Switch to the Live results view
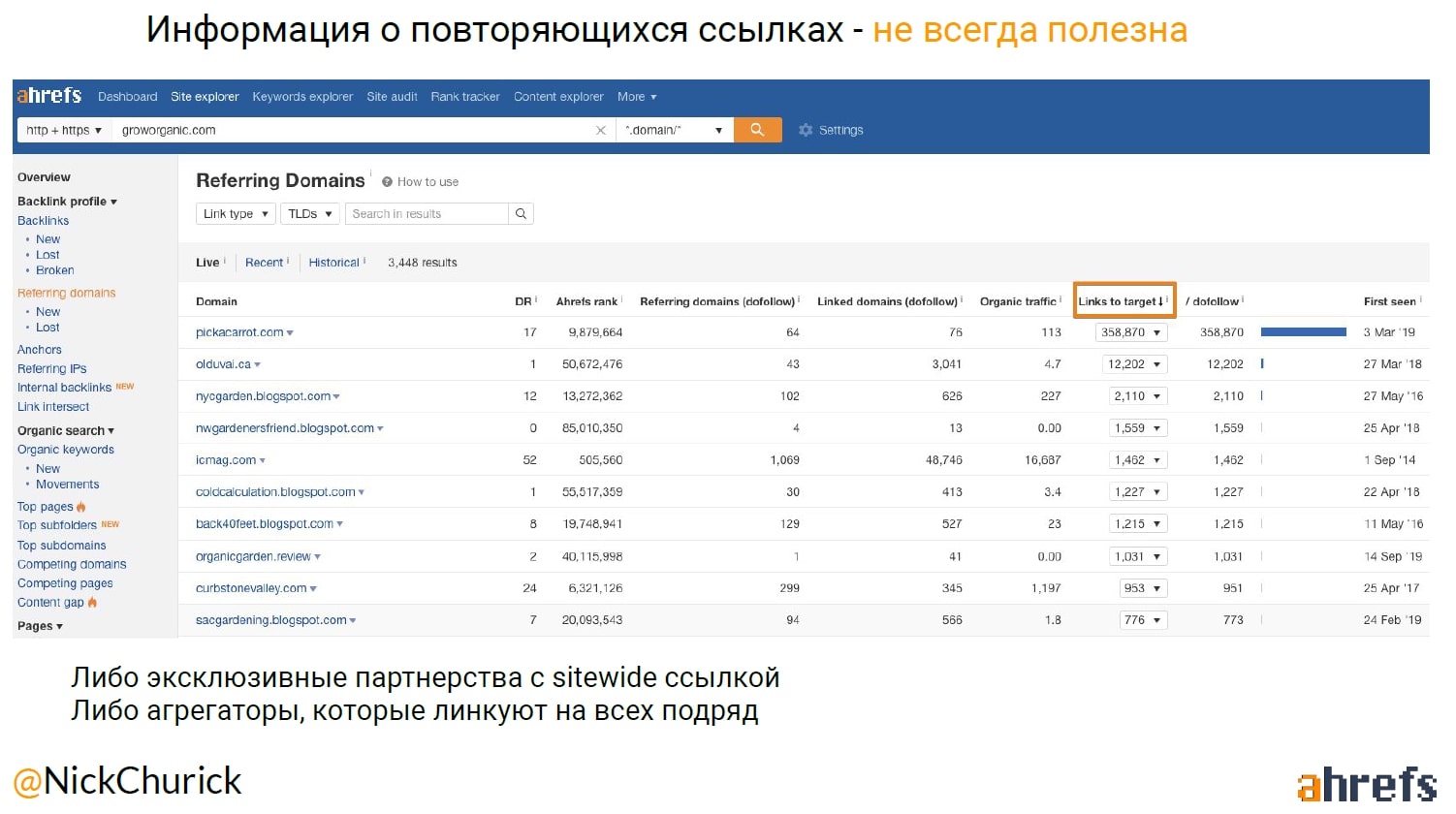The width and height of the screenshot is (1456, 814). coord(207,263)
